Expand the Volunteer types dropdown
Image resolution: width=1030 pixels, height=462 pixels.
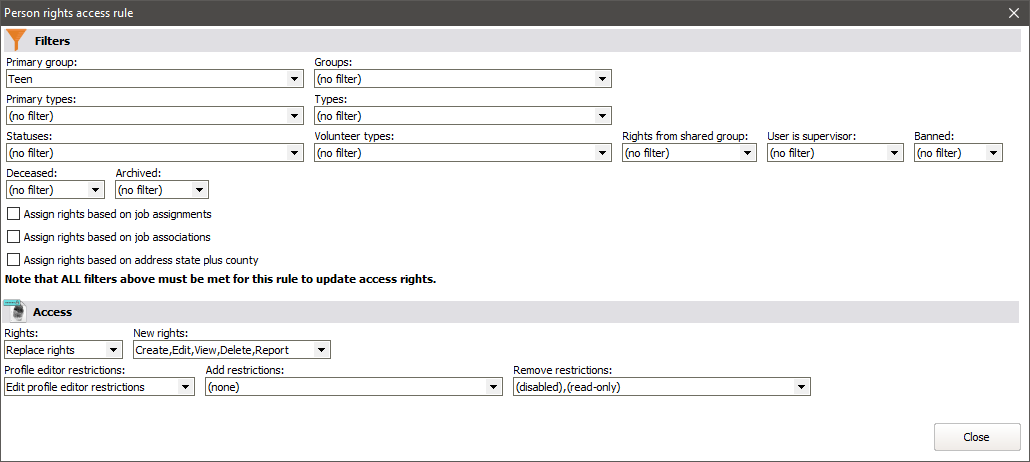pyautogui.click(x=603, y=153)
